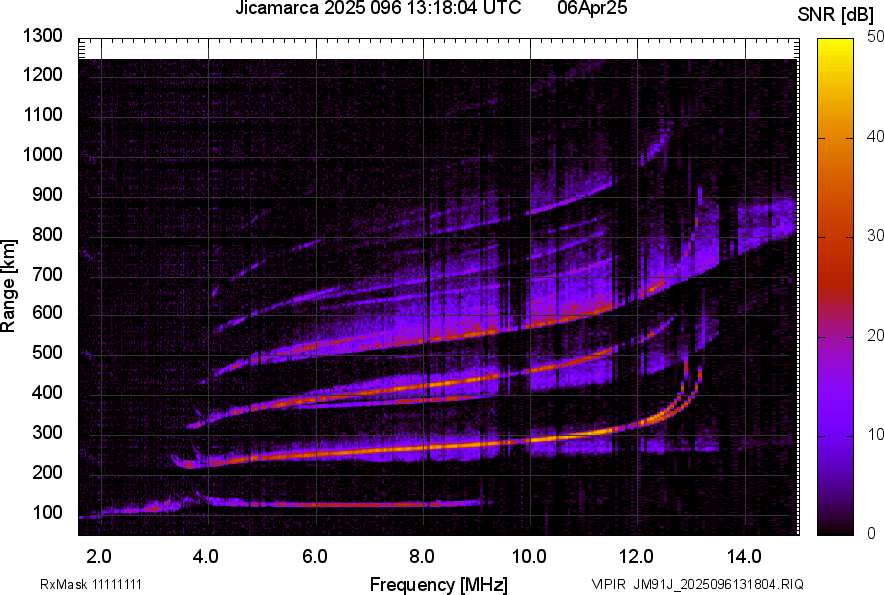Click the colorbar tick label '30'
Screen dimensions: 884x595
[x=875, y=235]
